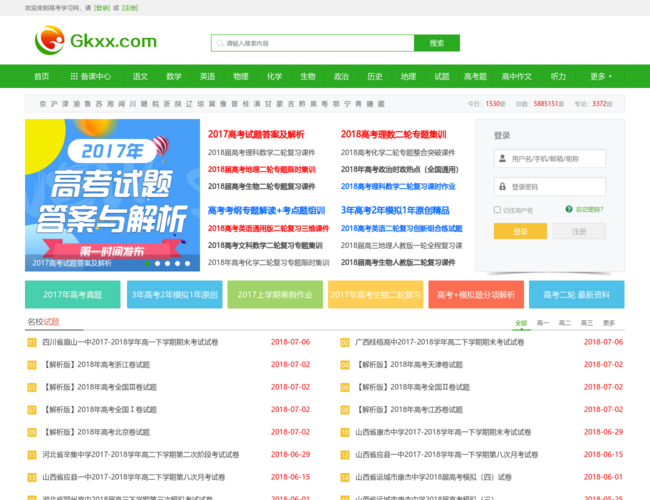Select the last carousel indicator dot
This screenshot has width=650, height=500.
click(187, 263)
